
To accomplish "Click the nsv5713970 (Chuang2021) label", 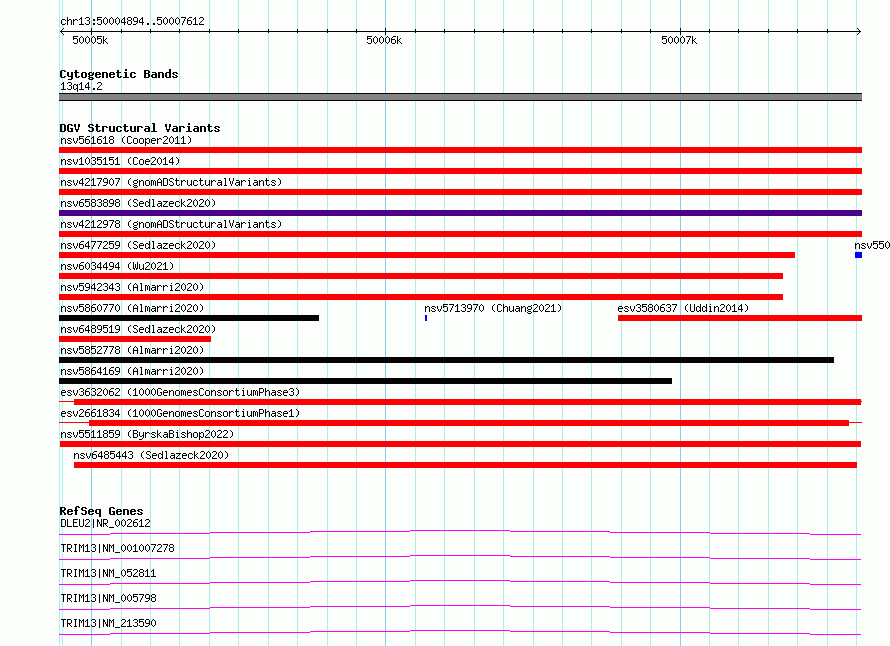I will pyautogui.click(x=493, y=308).
